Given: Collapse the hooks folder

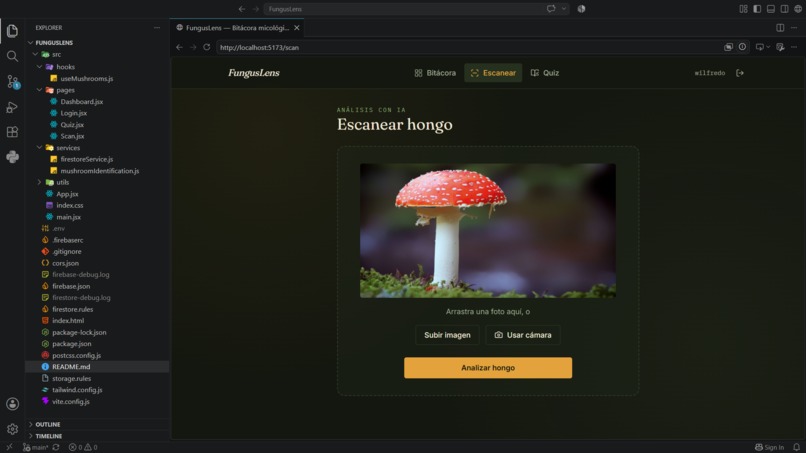Looking at the screenshot, I should [98, 67].
